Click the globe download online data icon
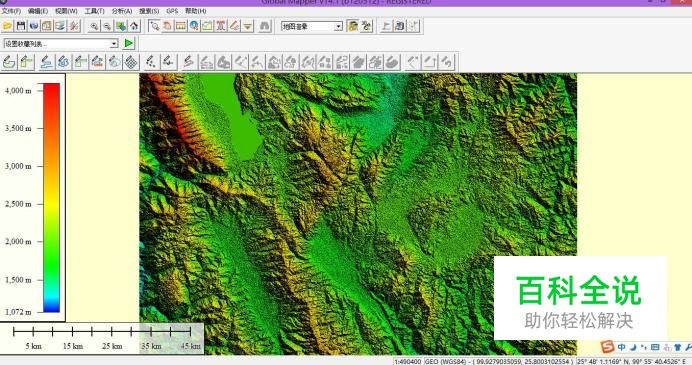 point(34,26)
